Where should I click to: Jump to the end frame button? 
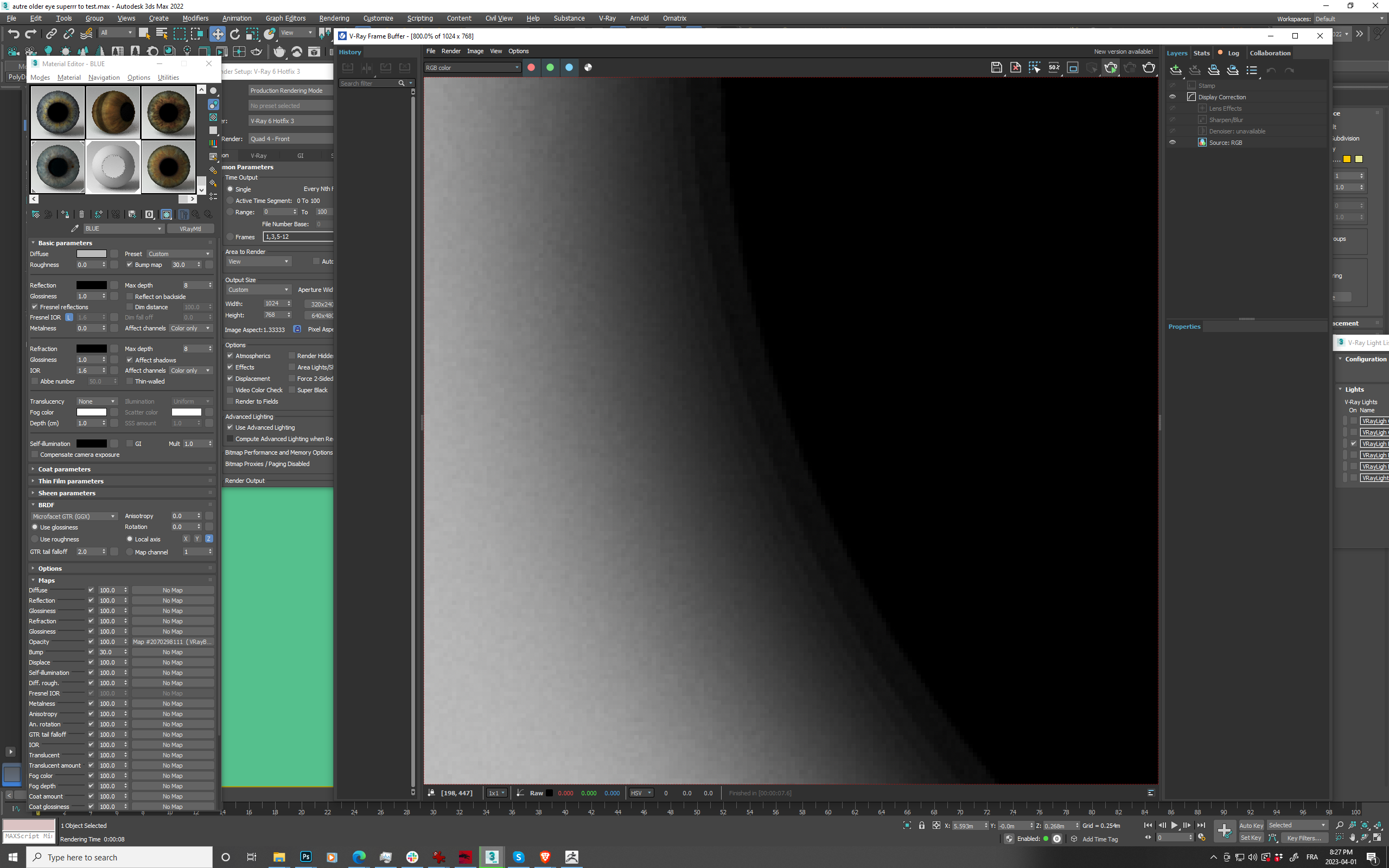[1201, 826]
